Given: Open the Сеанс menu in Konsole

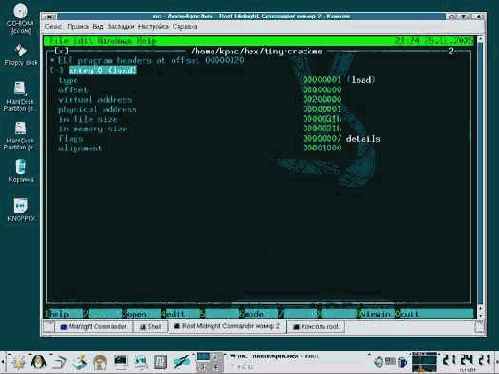Looking at the screenshot, I should [x=53, y=27].
